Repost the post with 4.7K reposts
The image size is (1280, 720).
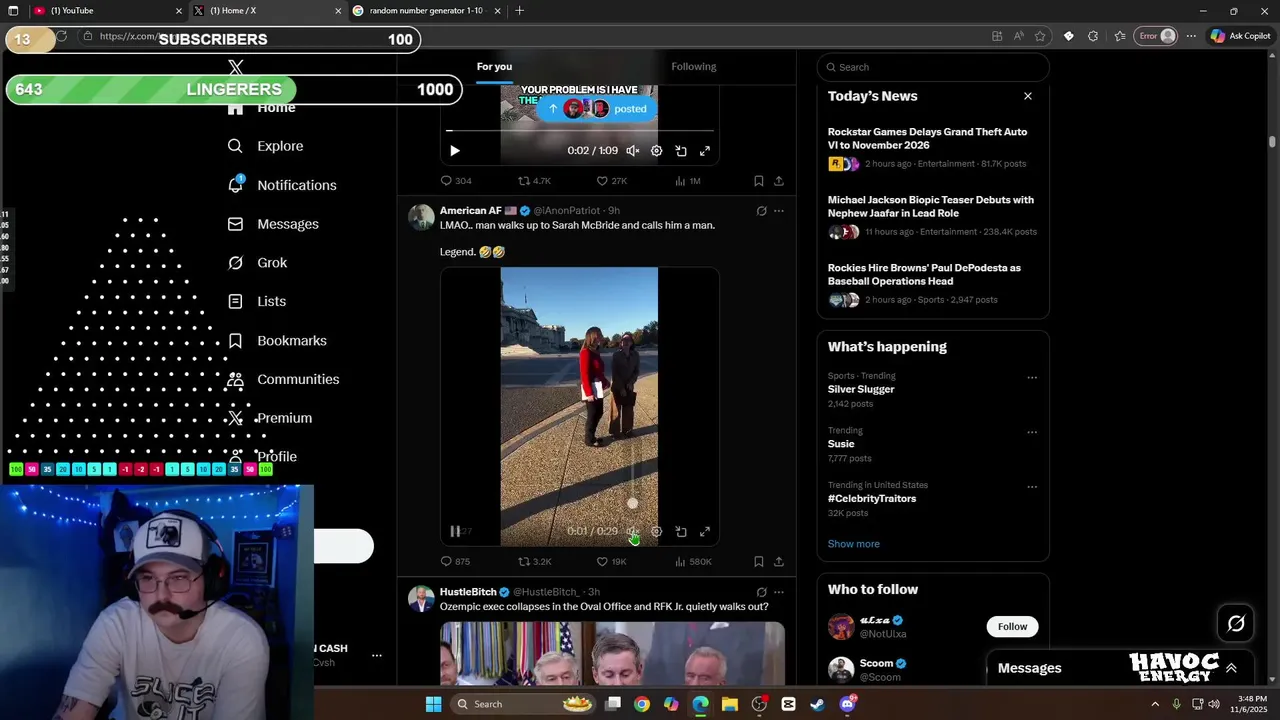(x=534, y=181)
